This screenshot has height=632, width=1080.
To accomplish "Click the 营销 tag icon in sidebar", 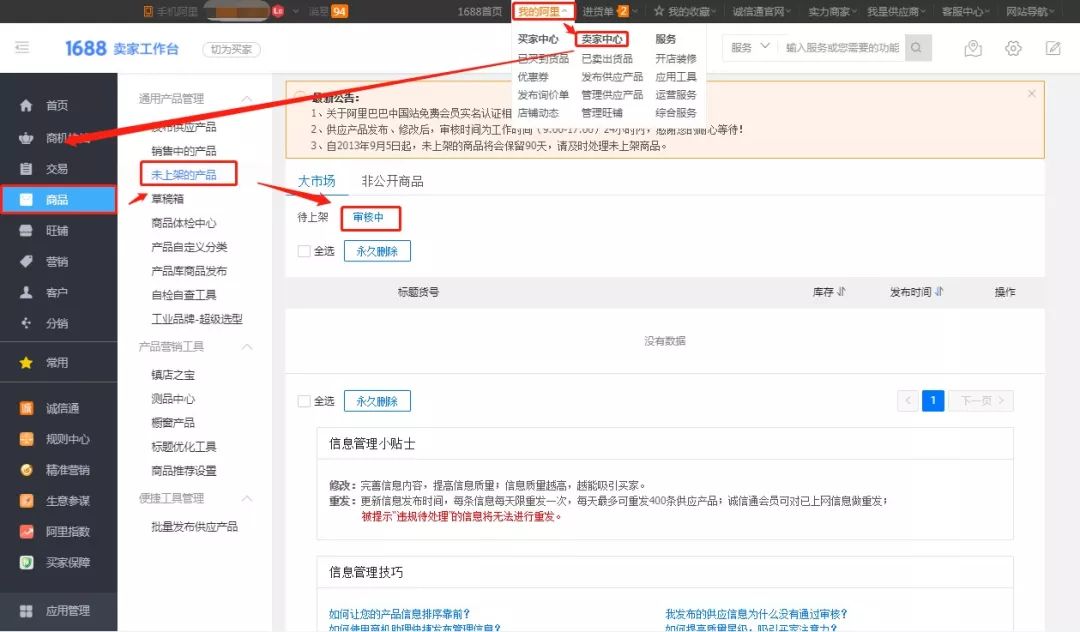I will (x=26, y=262).
